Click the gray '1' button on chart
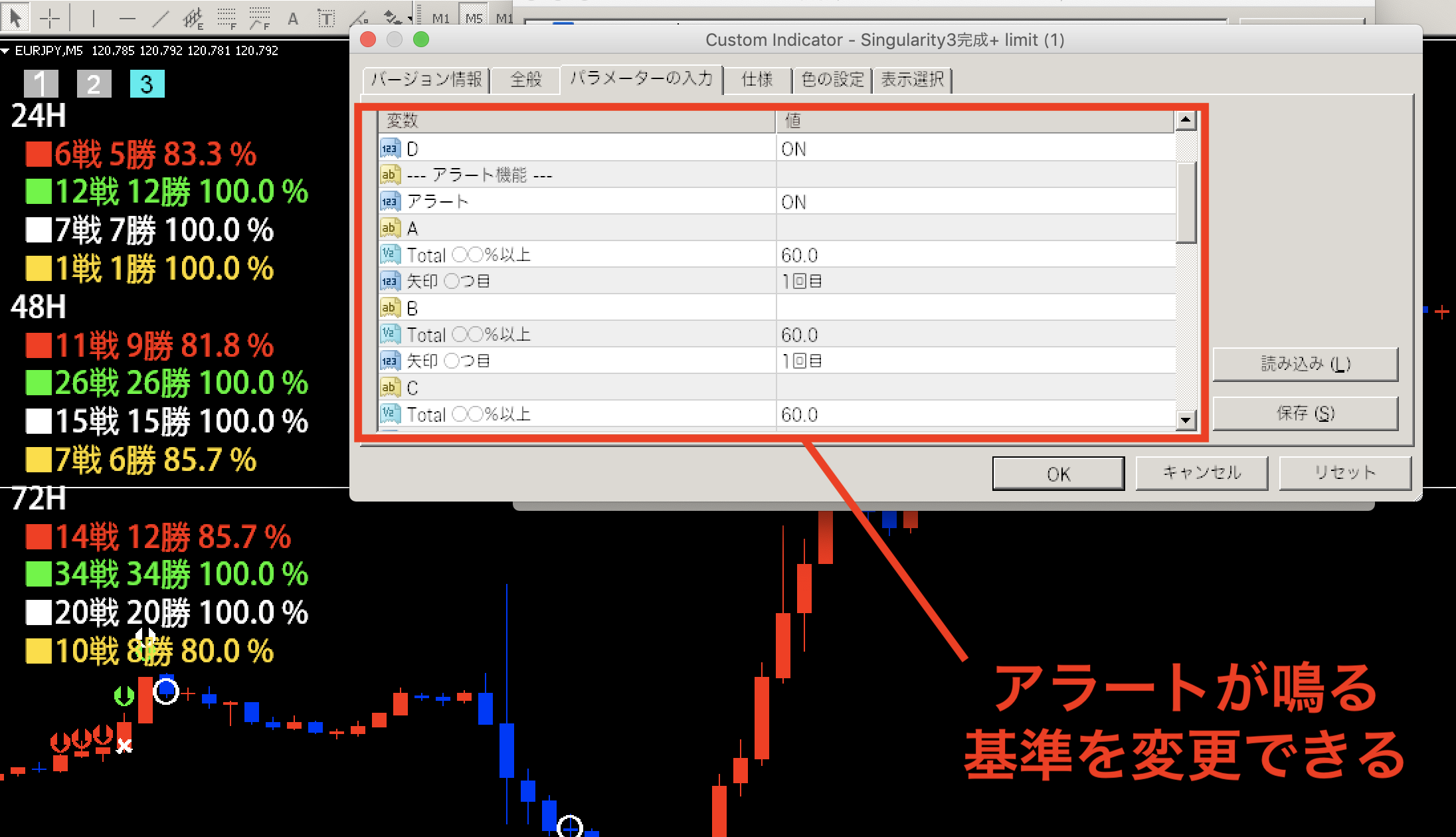The height and width of the screenshot is (837, 1456). point(41,84)
